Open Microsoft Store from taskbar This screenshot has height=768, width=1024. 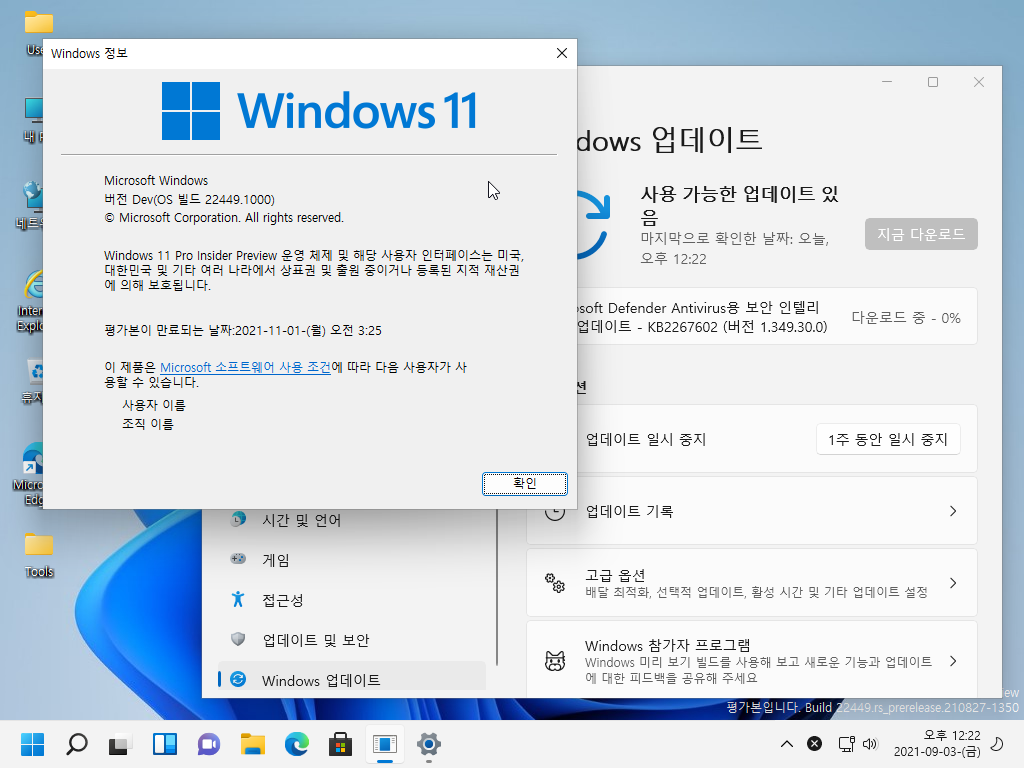(341, 744)
